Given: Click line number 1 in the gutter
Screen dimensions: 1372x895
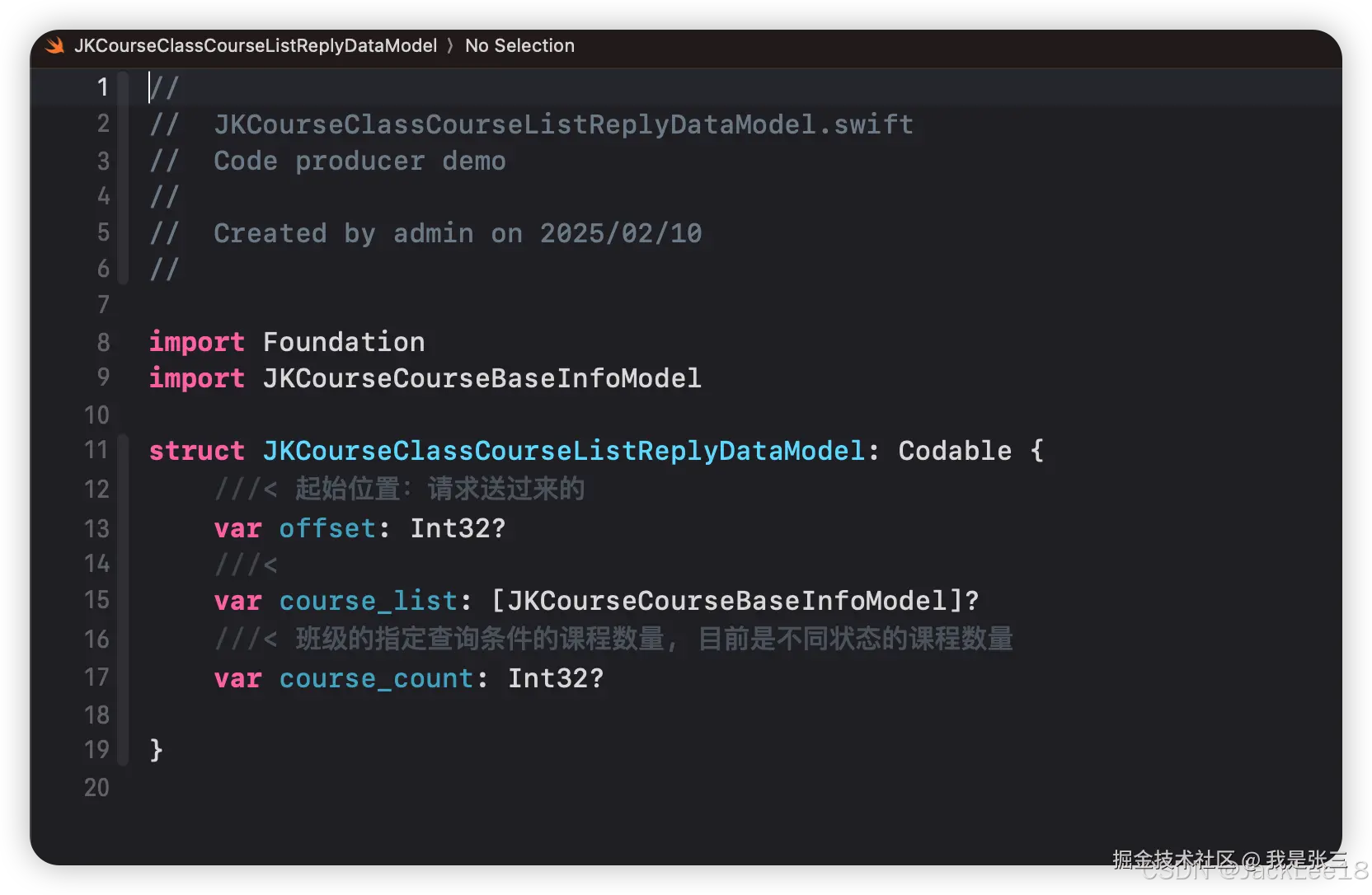Looking at the screenshot, I should point(103,87).
